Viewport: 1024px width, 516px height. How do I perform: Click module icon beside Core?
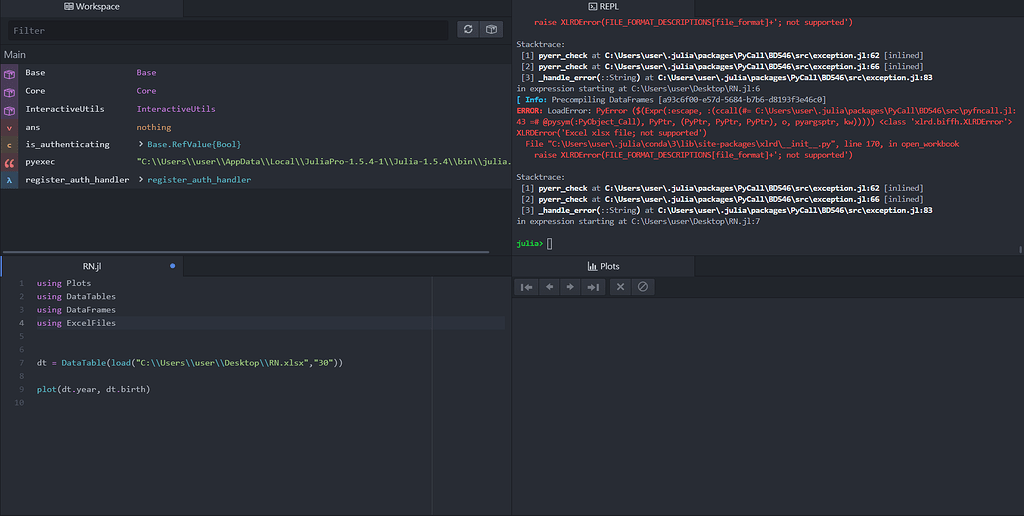pyautogui.click(x=9, y=92)
